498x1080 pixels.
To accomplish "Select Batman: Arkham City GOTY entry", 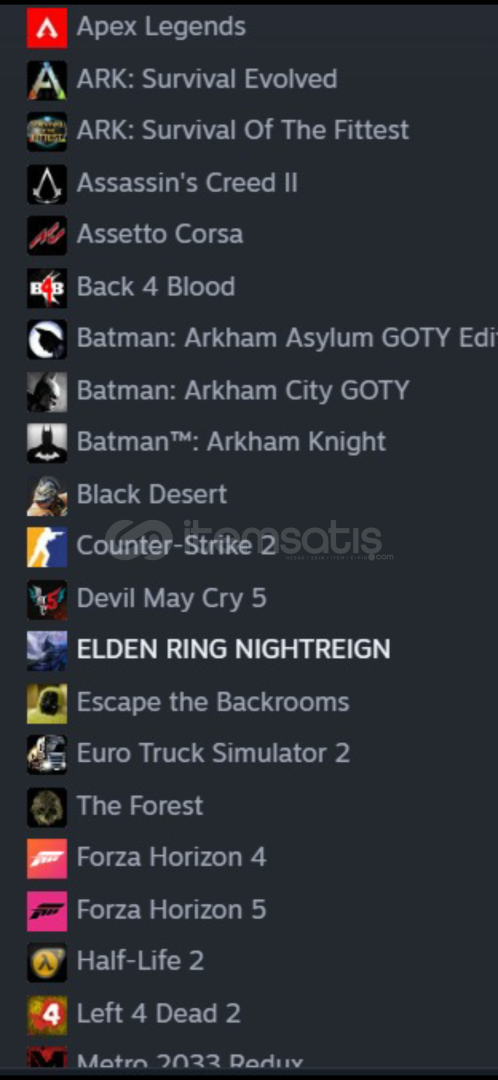I will [x=249, y=391].
